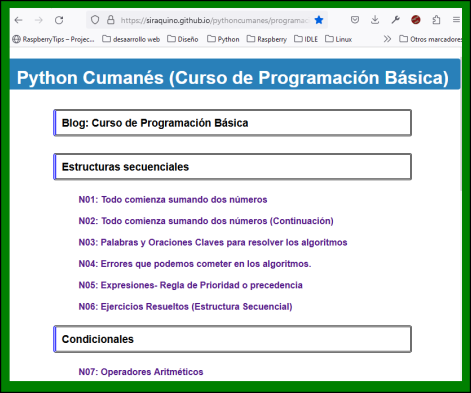This screenshot has height=393, width=471.
Task: Open the IDLE bookmark folder
Action: 306,39
